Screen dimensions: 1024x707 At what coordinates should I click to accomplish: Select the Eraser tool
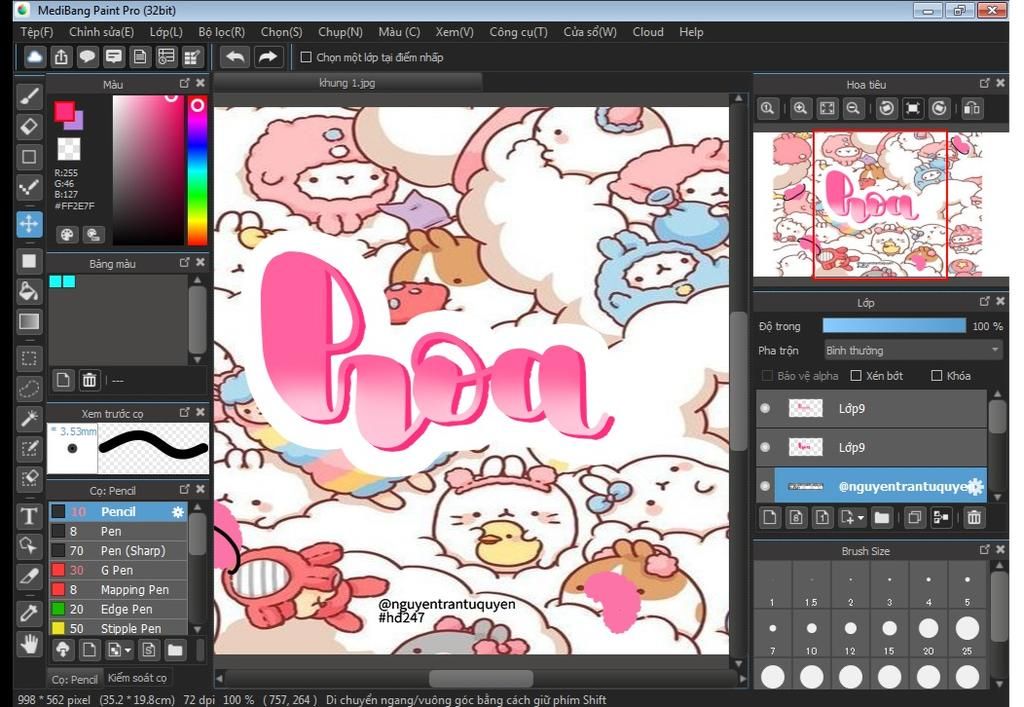tap(29, 127)
